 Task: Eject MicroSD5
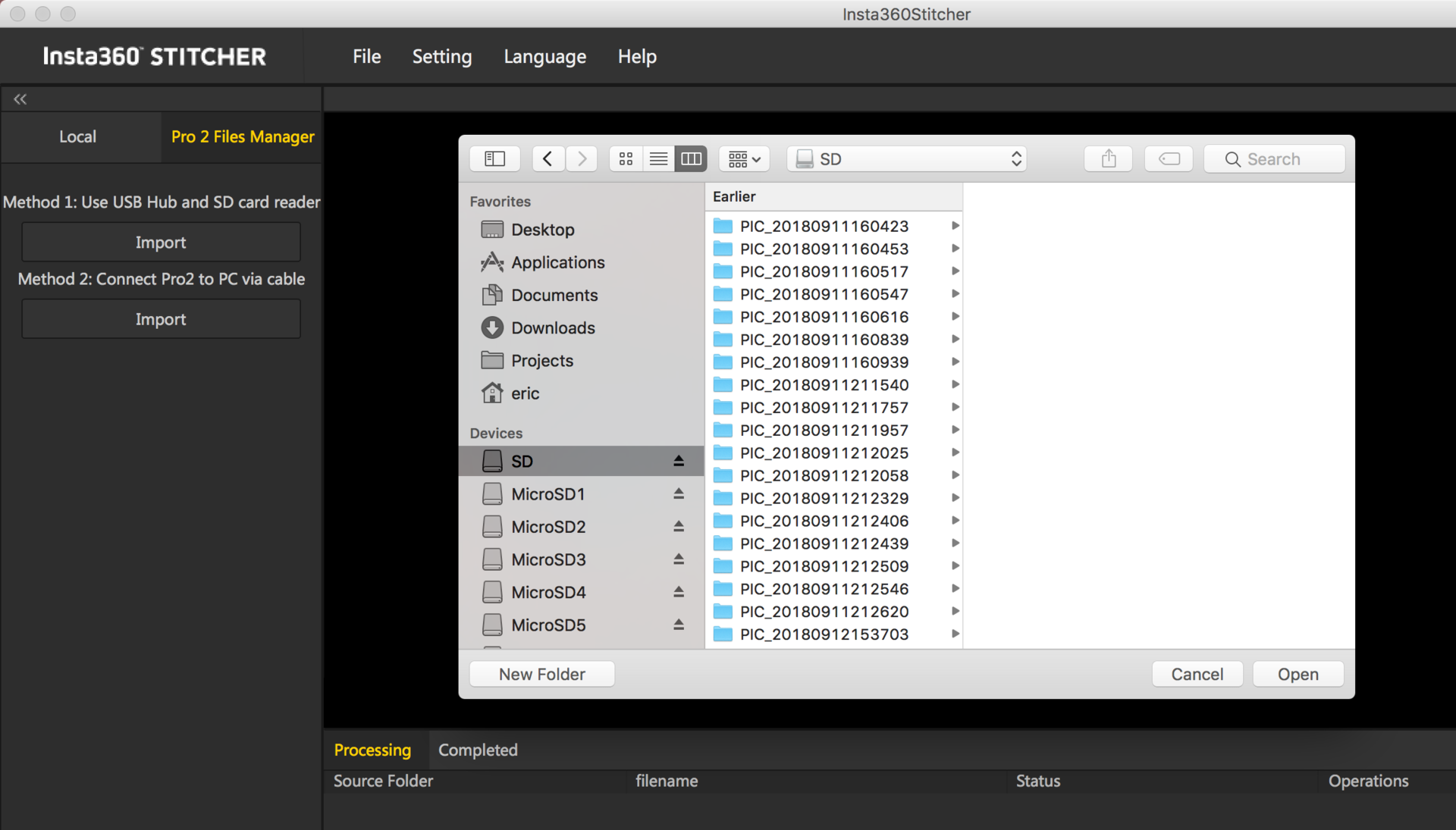679,625
